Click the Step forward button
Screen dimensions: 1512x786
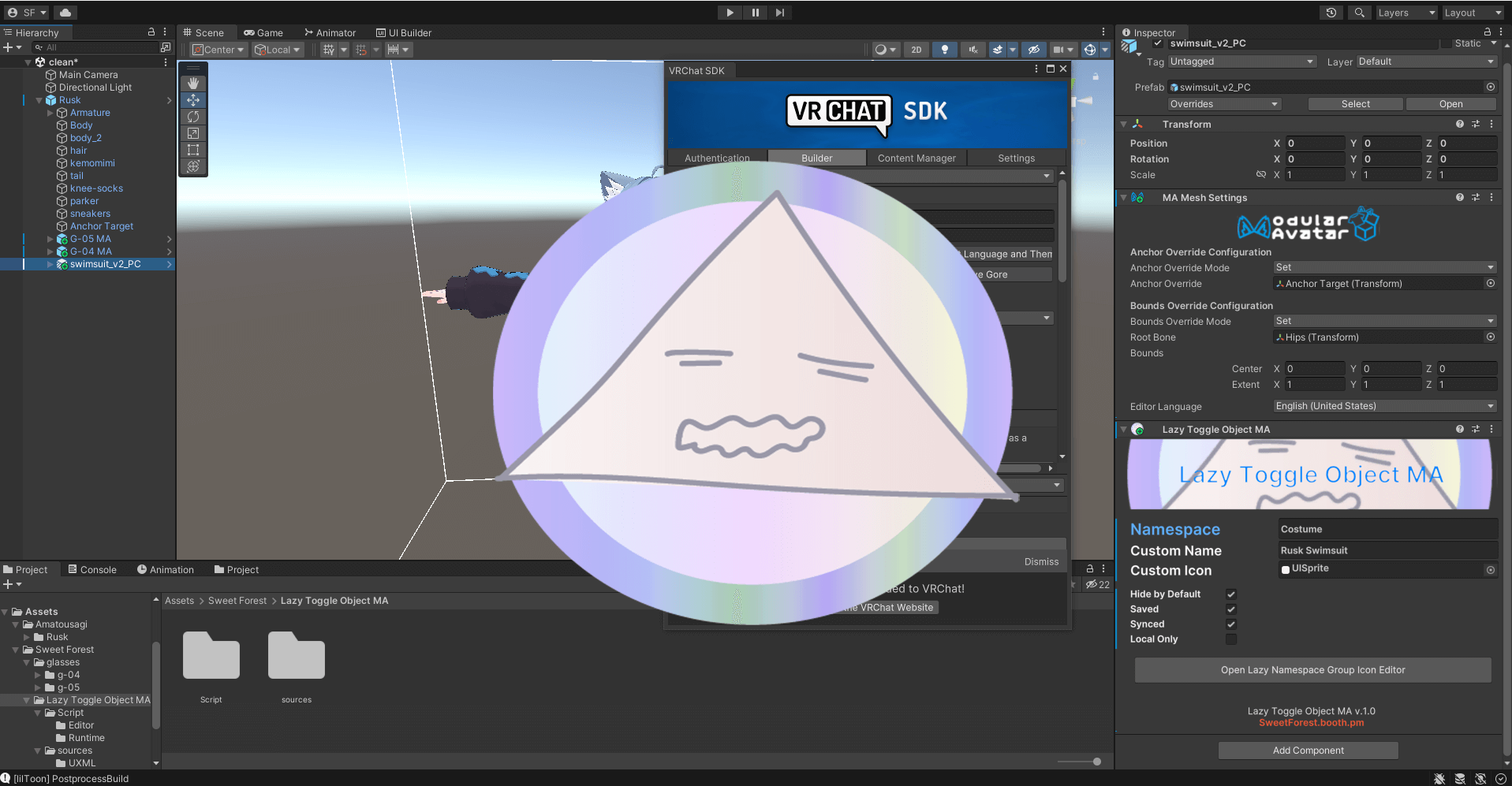coord(780,13)
